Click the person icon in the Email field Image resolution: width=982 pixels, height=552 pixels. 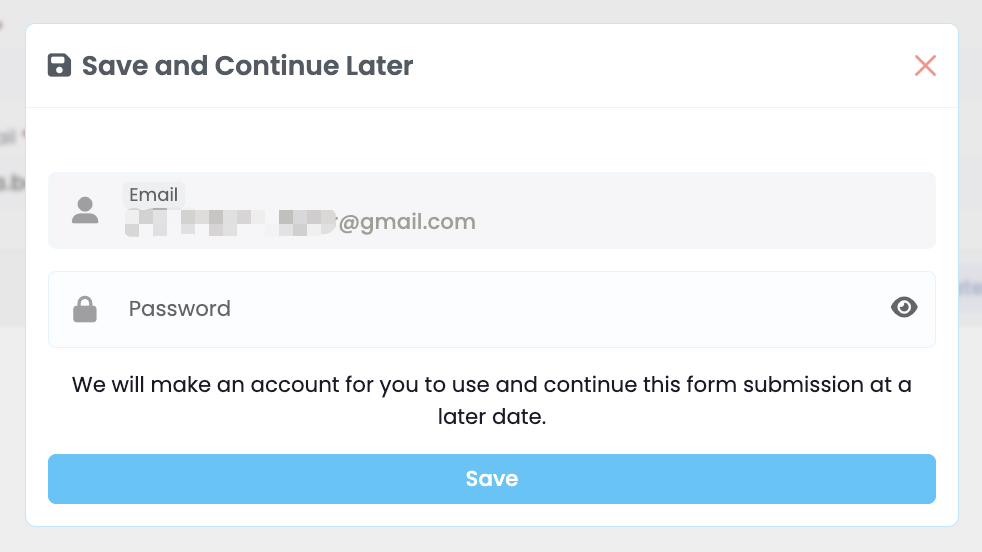point(85,211)
